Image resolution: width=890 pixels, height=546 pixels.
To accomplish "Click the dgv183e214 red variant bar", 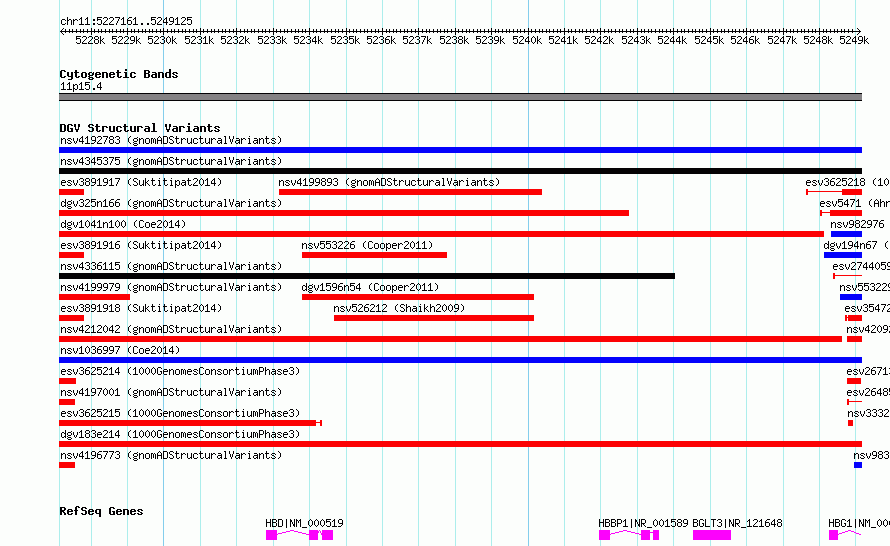I will (x=460, y=444).
